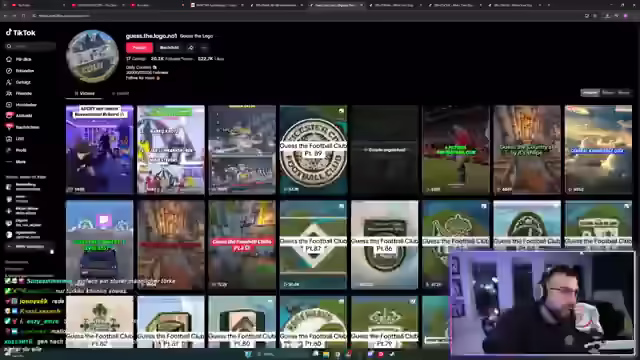The height and width of the screenshot is (360, 640).
Task: Expand the following accounts list
Action: click(x=29, y=247)
